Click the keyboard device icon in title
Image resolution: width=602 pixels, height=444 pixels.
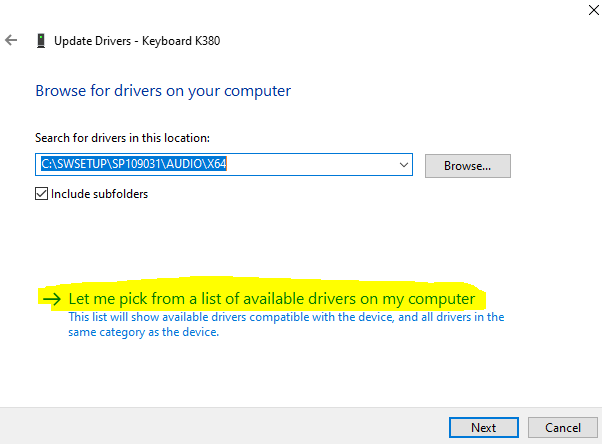click(40, 41)
